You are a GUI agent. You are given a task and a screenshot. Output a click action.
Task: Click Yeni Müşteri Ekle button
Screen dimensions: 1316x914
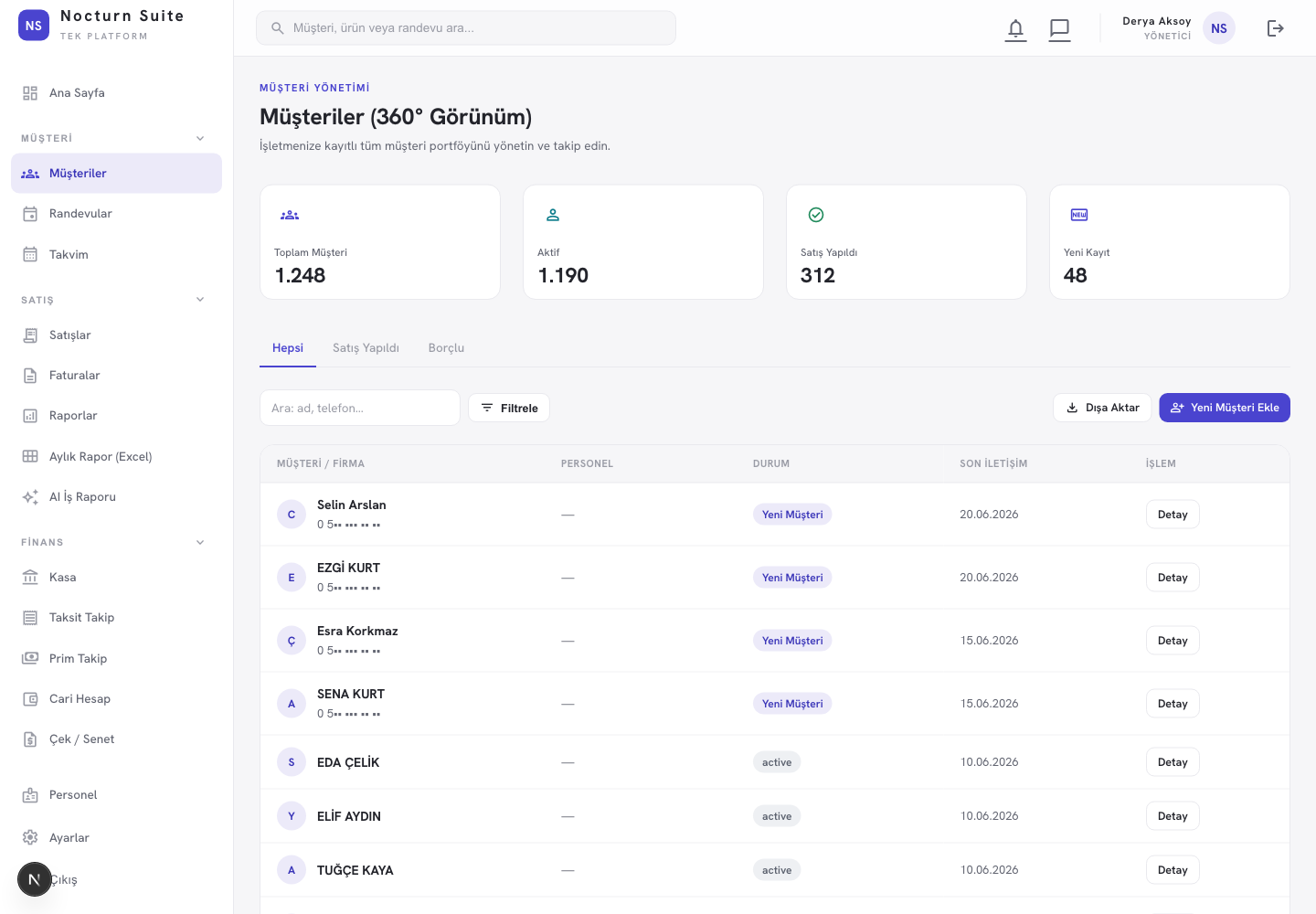pyautogui.click(x=1225, y=408)
